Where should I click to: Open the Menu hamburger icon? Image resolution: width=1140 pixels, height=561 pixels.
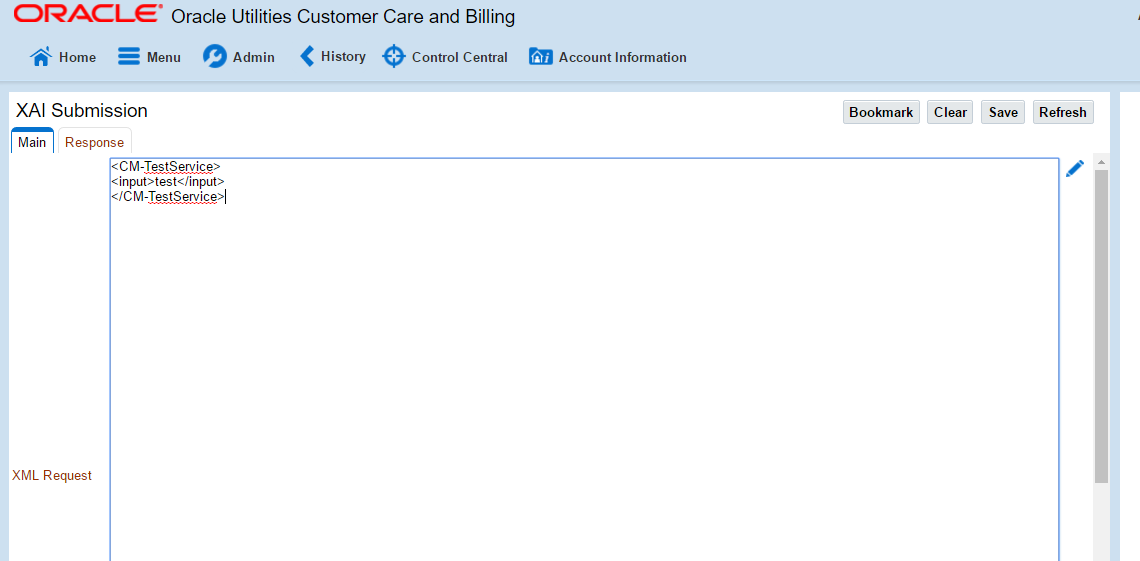pos(129,57)
